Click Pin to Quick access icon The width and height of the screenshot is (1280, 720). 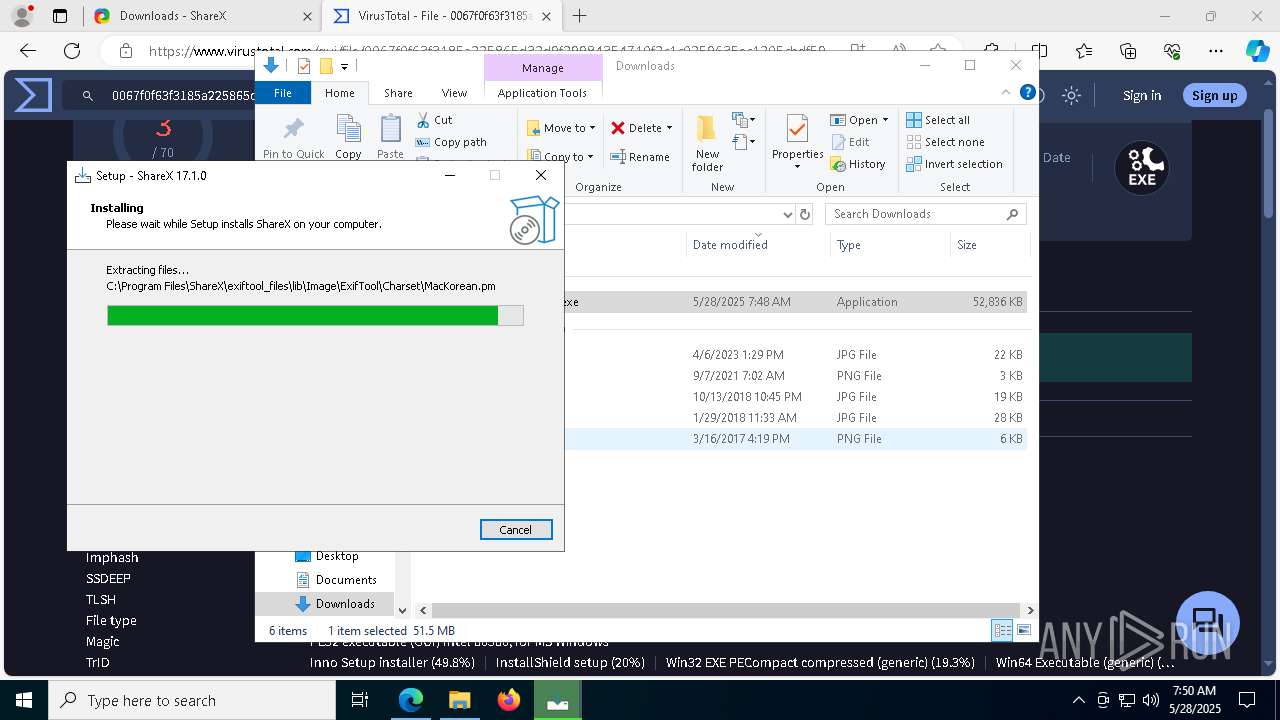click(x=294, y=136)
